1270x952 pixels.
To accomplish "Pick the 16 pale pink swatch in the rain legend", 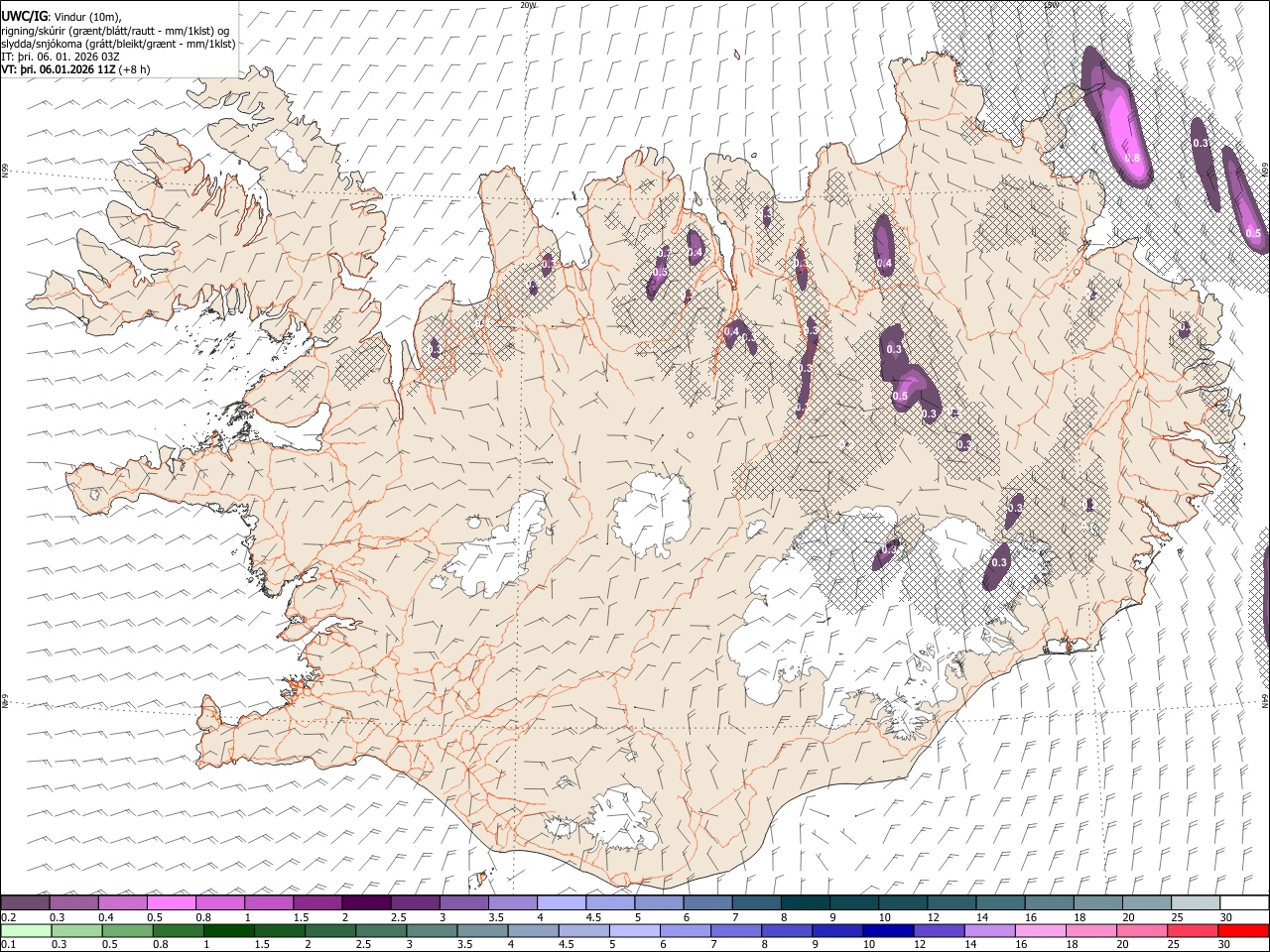I will click(x=1040, y=930).
